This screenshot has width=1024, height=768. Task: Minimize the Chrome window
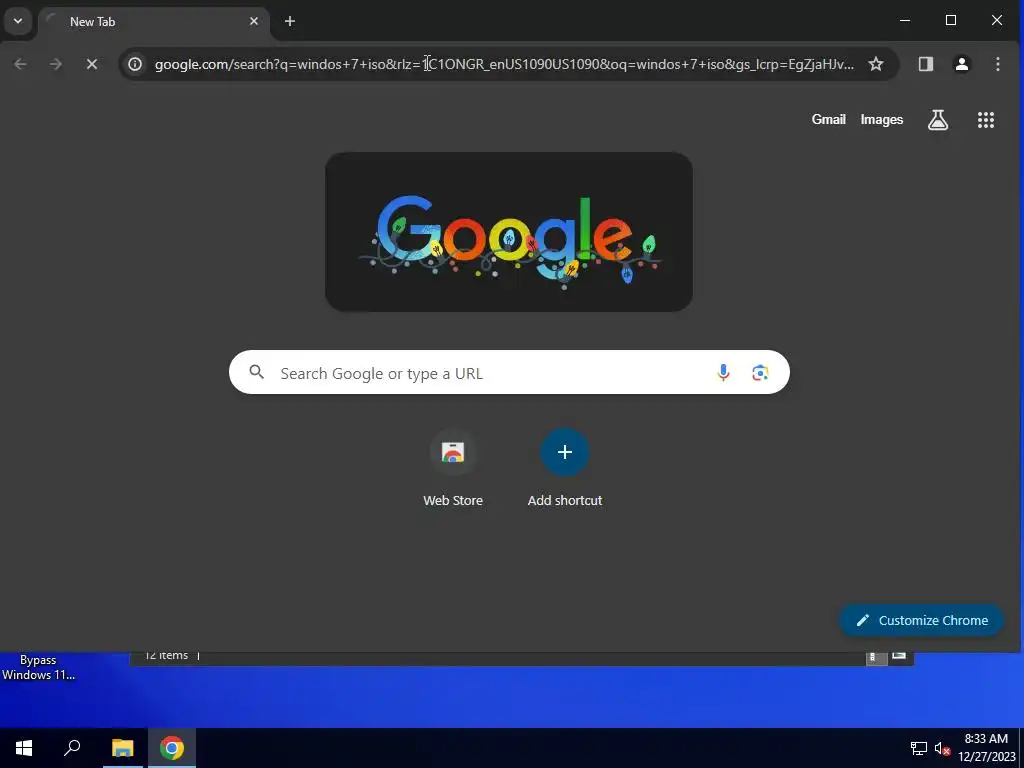(x=905, y=21)
